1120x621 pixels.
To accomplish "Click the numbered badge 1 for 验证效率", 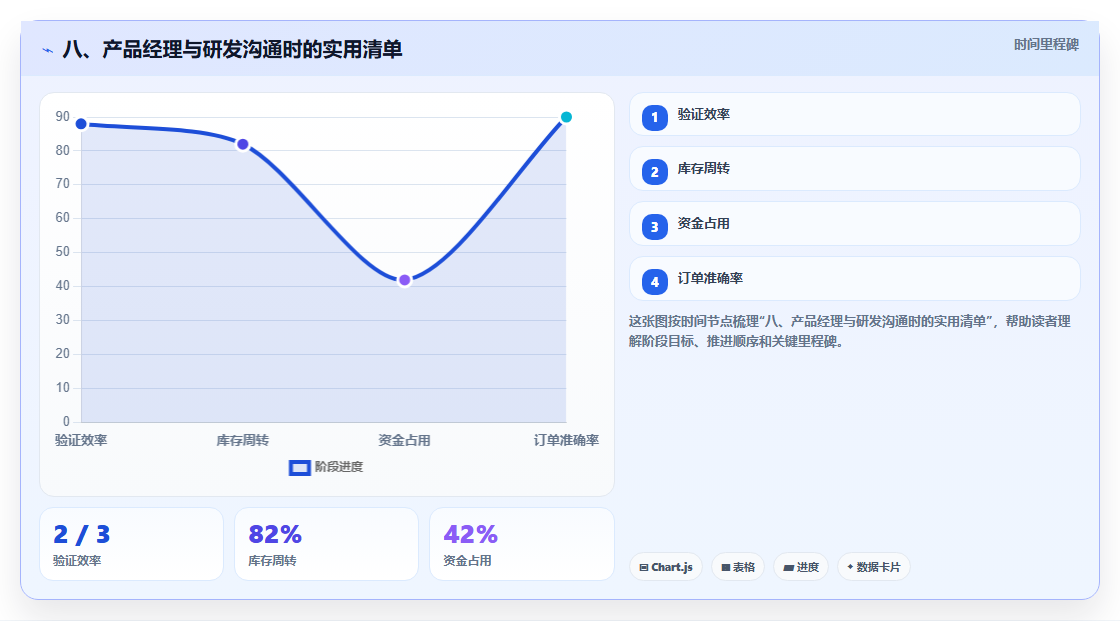I will pyautogui.click(x=654, y=118).
